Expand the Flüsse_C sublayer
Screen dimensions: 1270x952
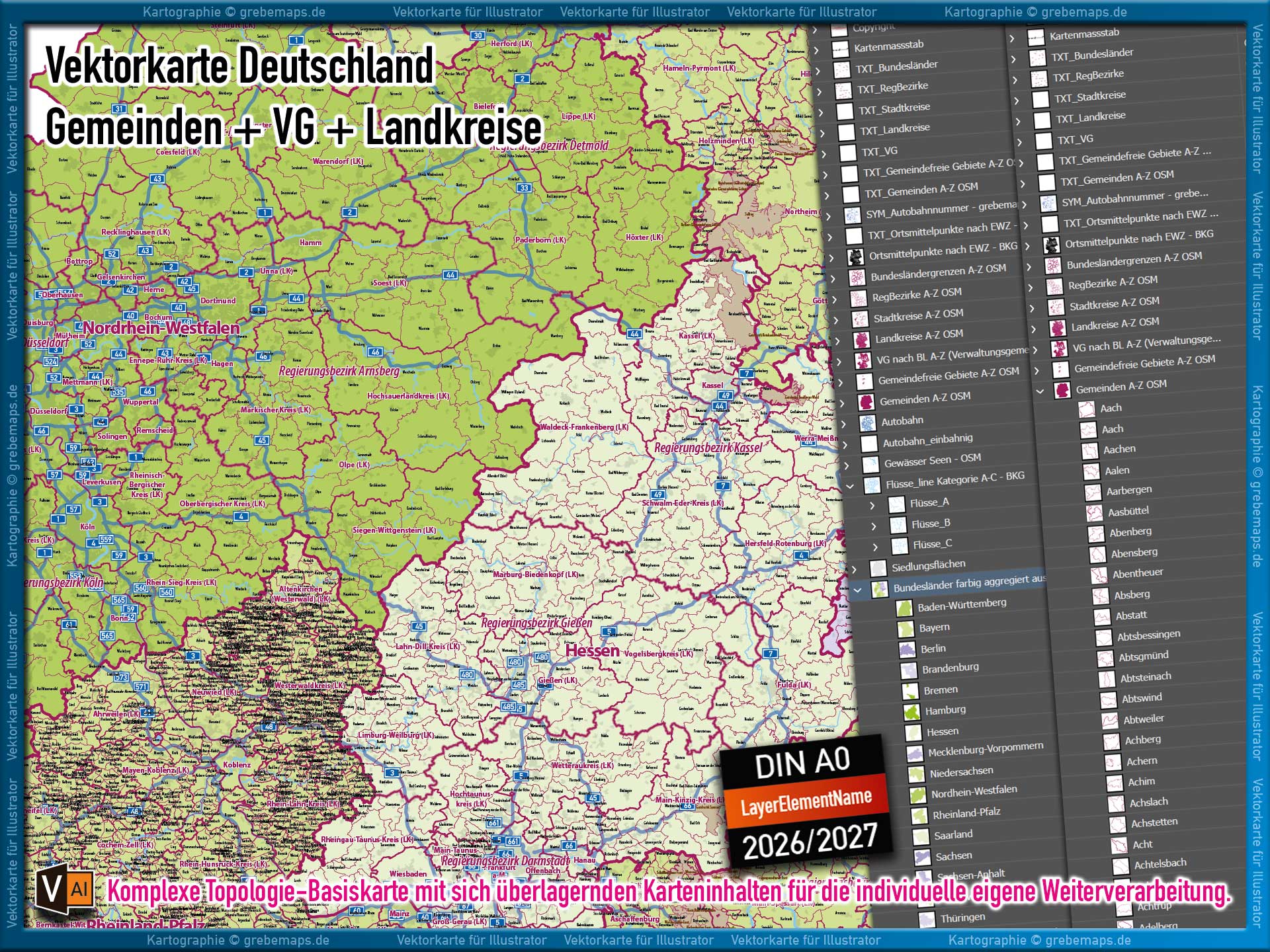[x=875, y=548]
